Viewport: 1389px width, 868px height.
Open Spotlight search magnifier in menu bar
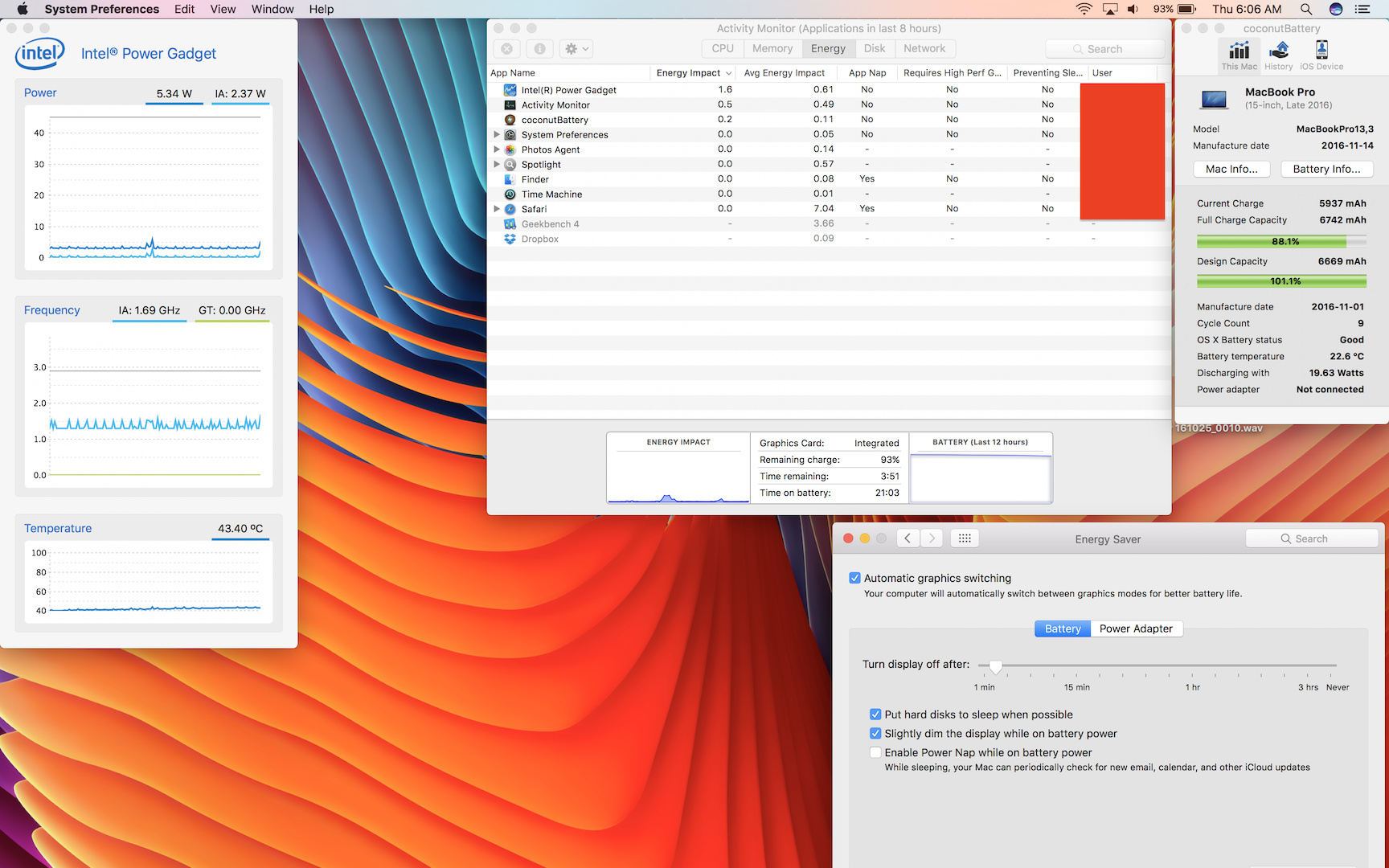point(1306,9)
